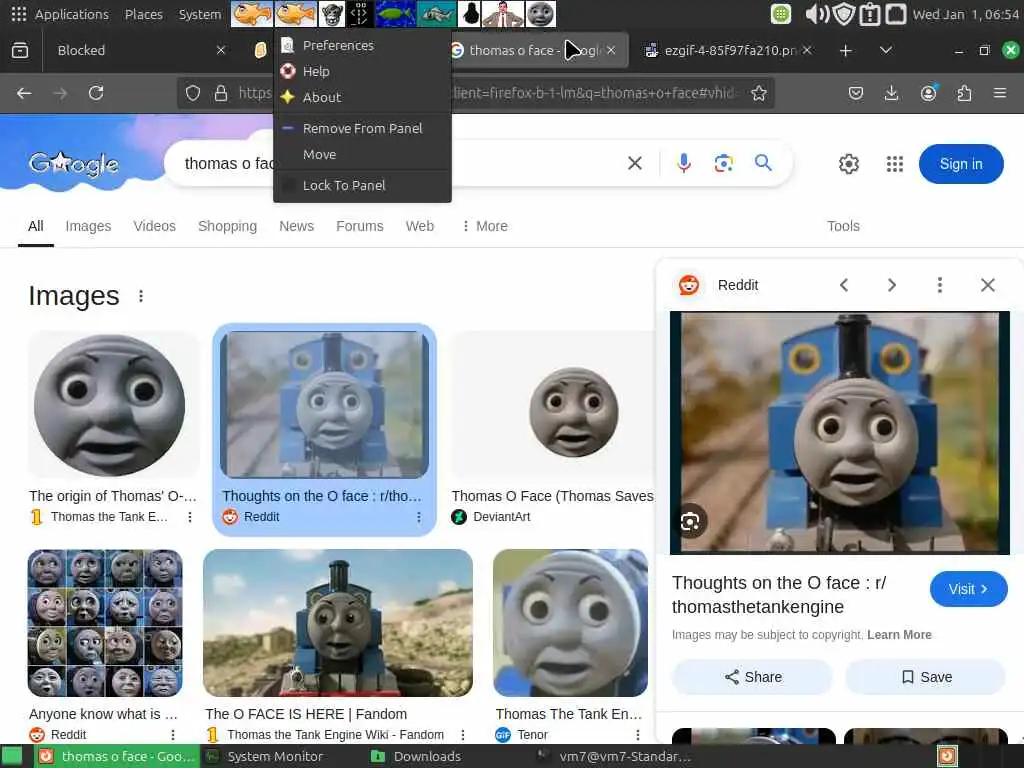Open the Tools search options link
The height and width of the screenshot is (768, 1024).
(843, 226)
